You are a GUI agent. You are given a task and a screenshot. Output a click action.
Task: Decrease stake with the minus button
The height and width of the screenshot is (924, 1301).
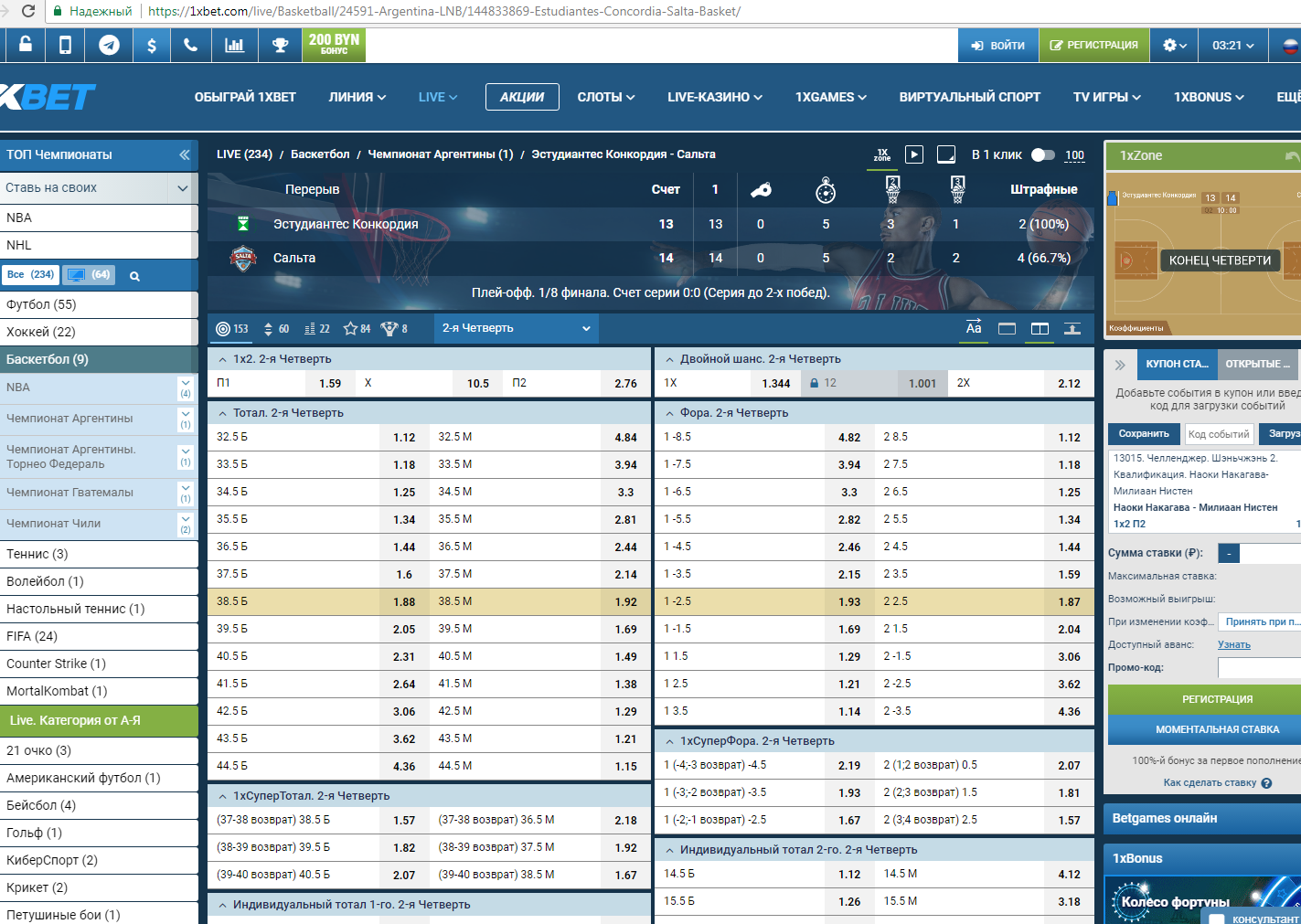click(x=1229, y=553)
